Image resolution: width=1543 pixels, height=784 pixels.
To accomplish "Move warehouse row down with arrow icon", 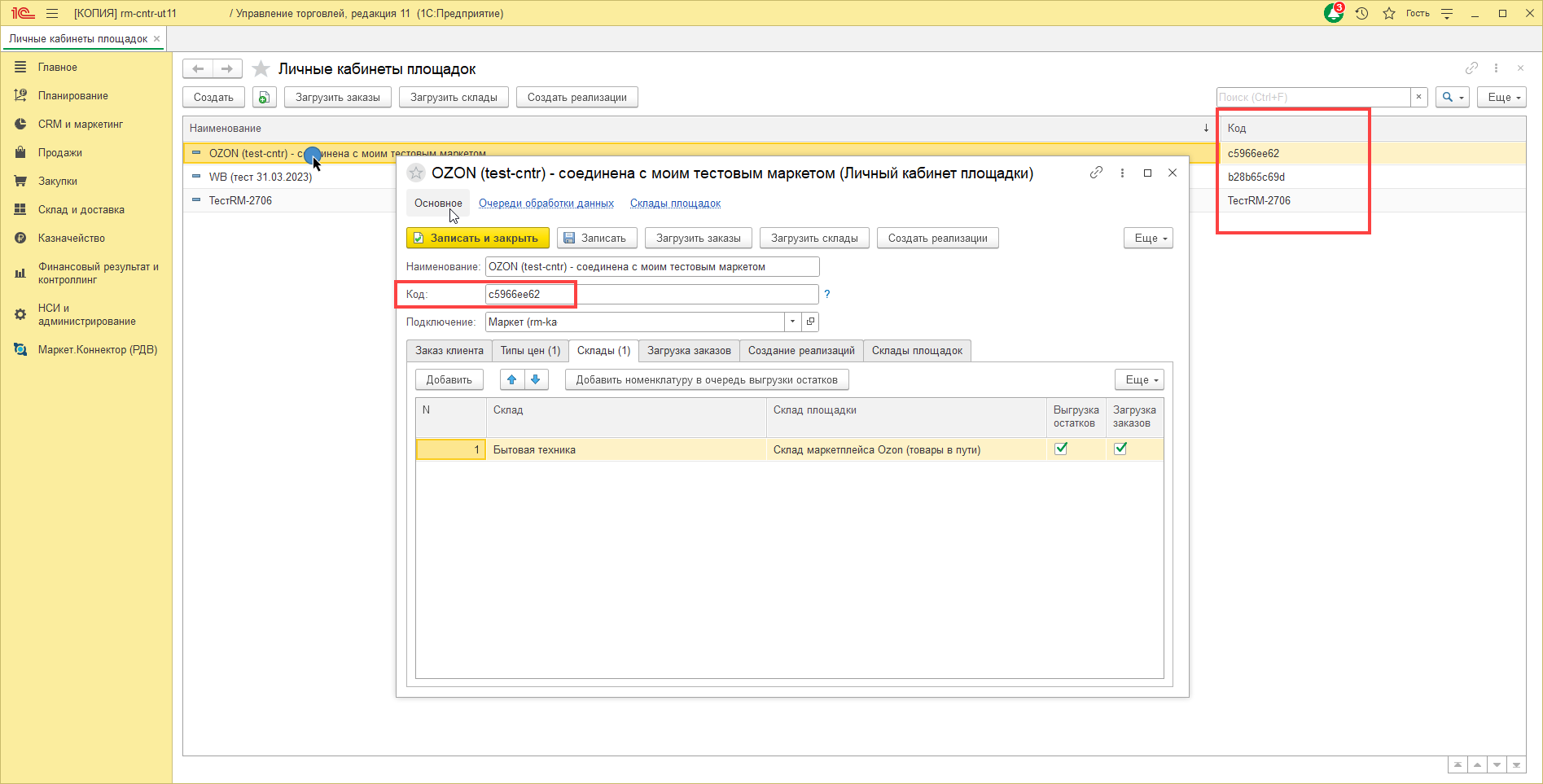I will click(x=536, y=379).
